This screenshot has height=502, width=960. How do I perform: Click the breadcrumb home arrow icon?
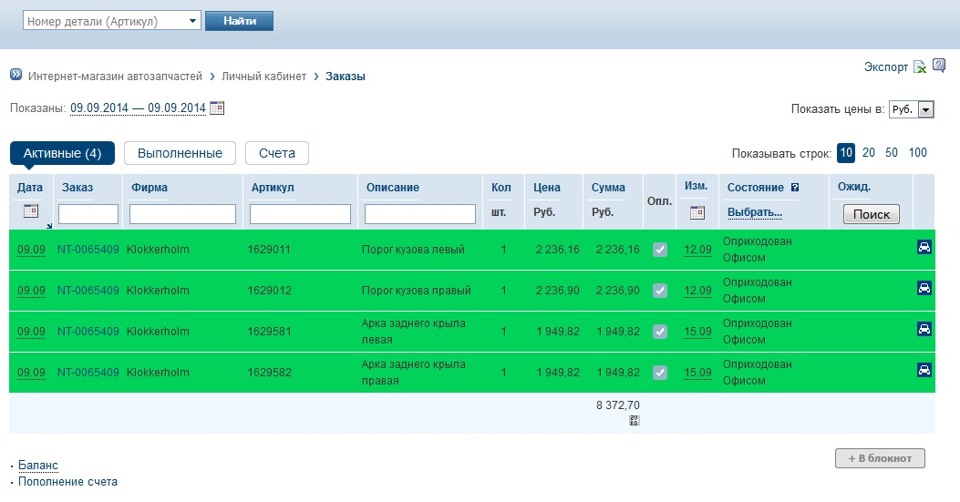pos(16,75)
